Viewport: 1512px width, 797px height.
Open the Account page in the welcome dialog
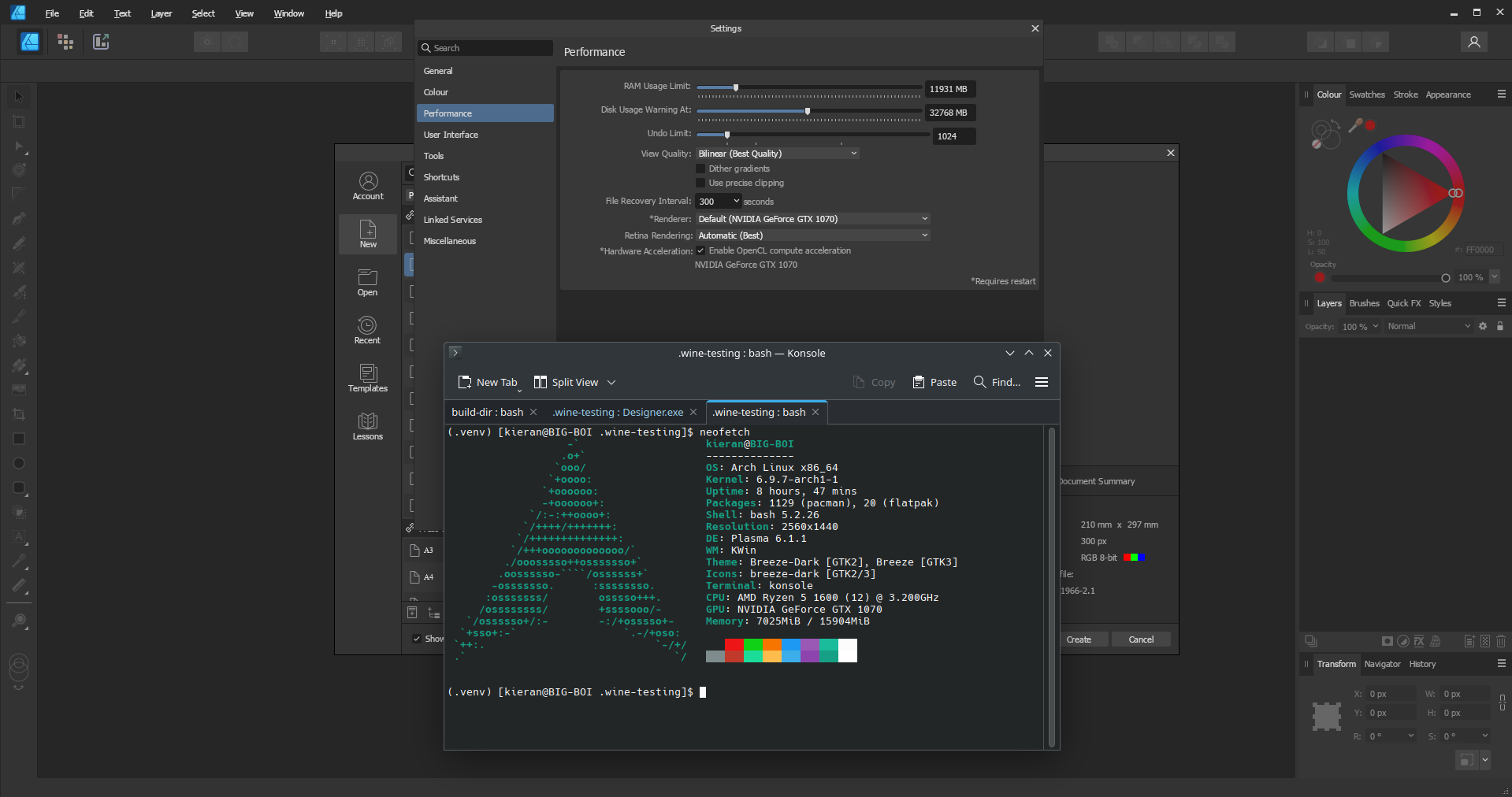click(x=368, y=186)
